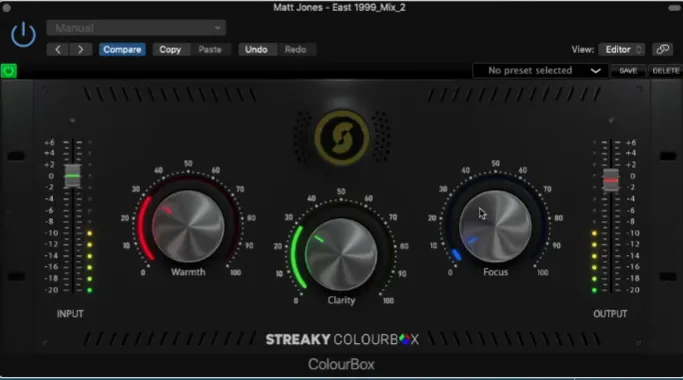683x380 pixels.
Task: Click the STREAKY COLOURBOX logo text
Action: 342,339
